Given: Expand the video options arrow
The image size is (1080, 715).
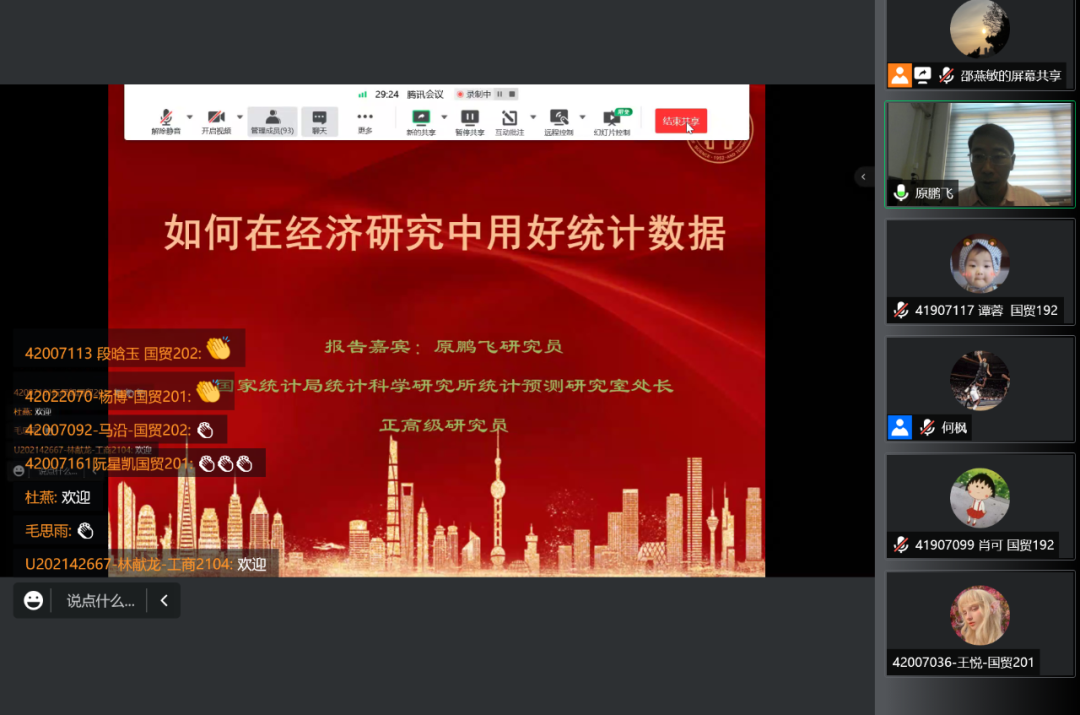Looking at the screenshot, I should pos(239,117).
